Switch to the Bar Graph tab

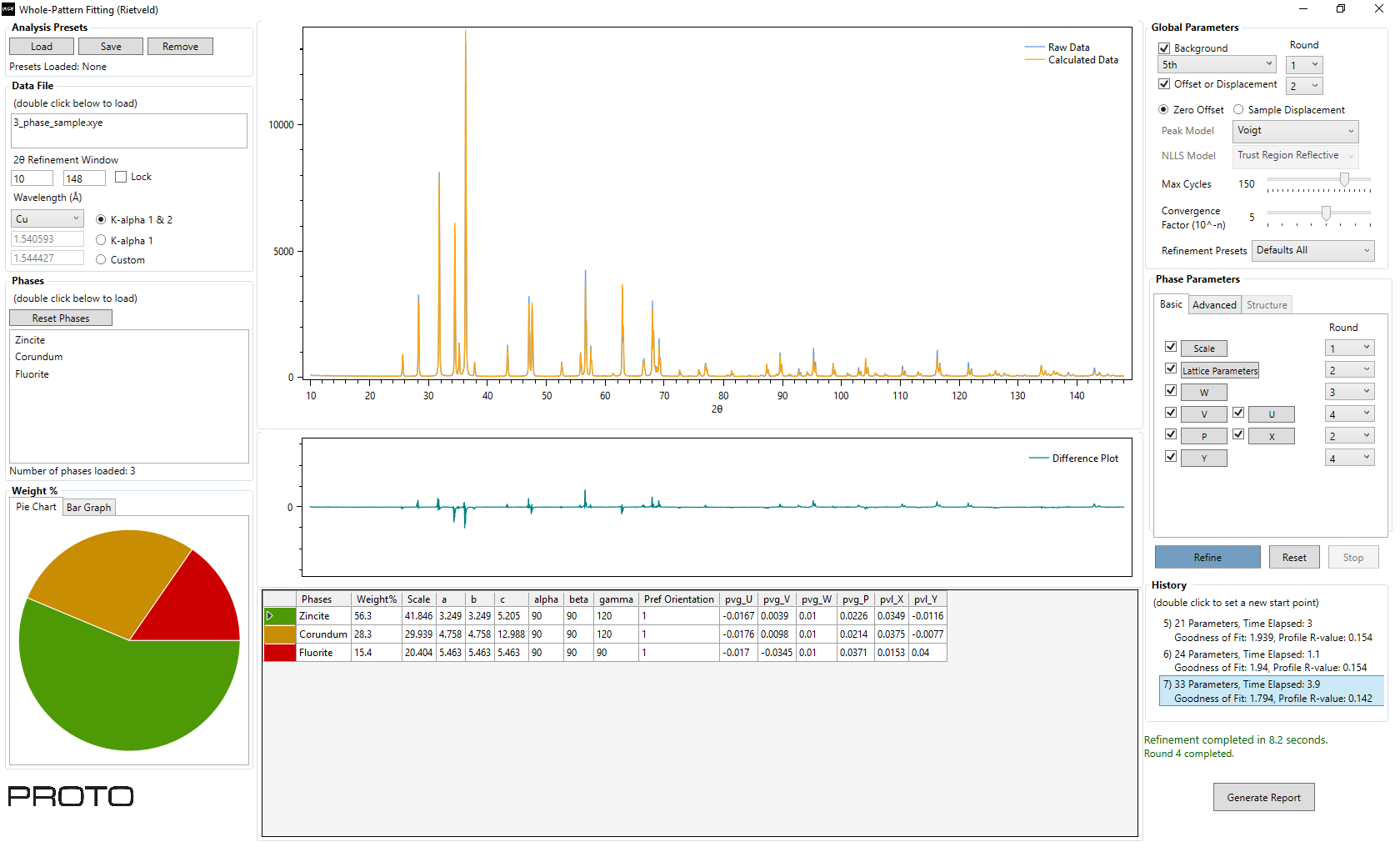pyautogui.click(x=88, y=508)
